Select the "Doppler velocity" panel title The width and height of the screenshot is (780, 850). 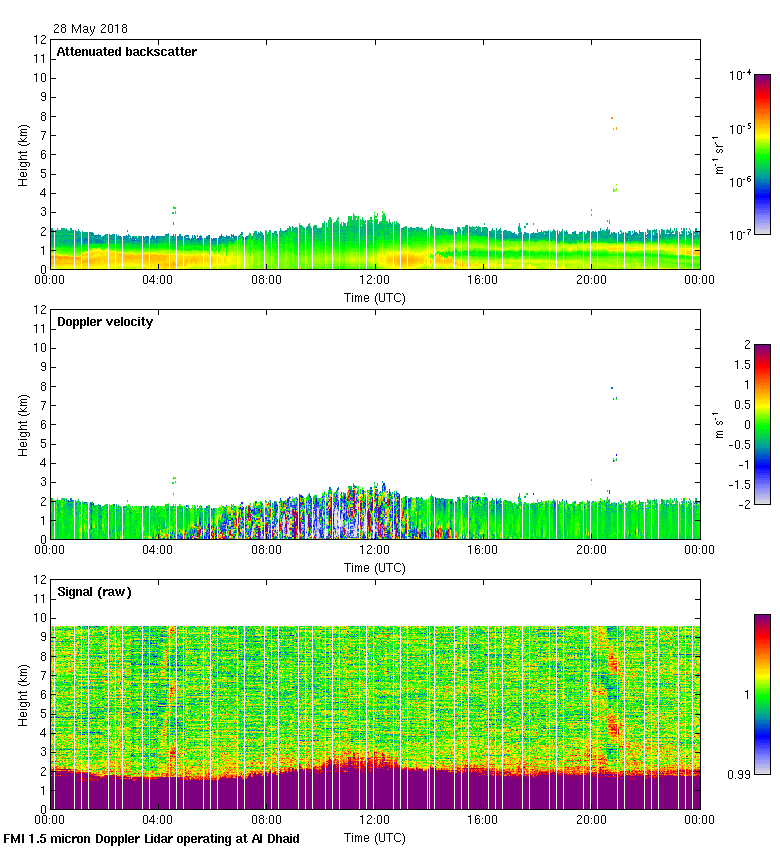[104, 322]
